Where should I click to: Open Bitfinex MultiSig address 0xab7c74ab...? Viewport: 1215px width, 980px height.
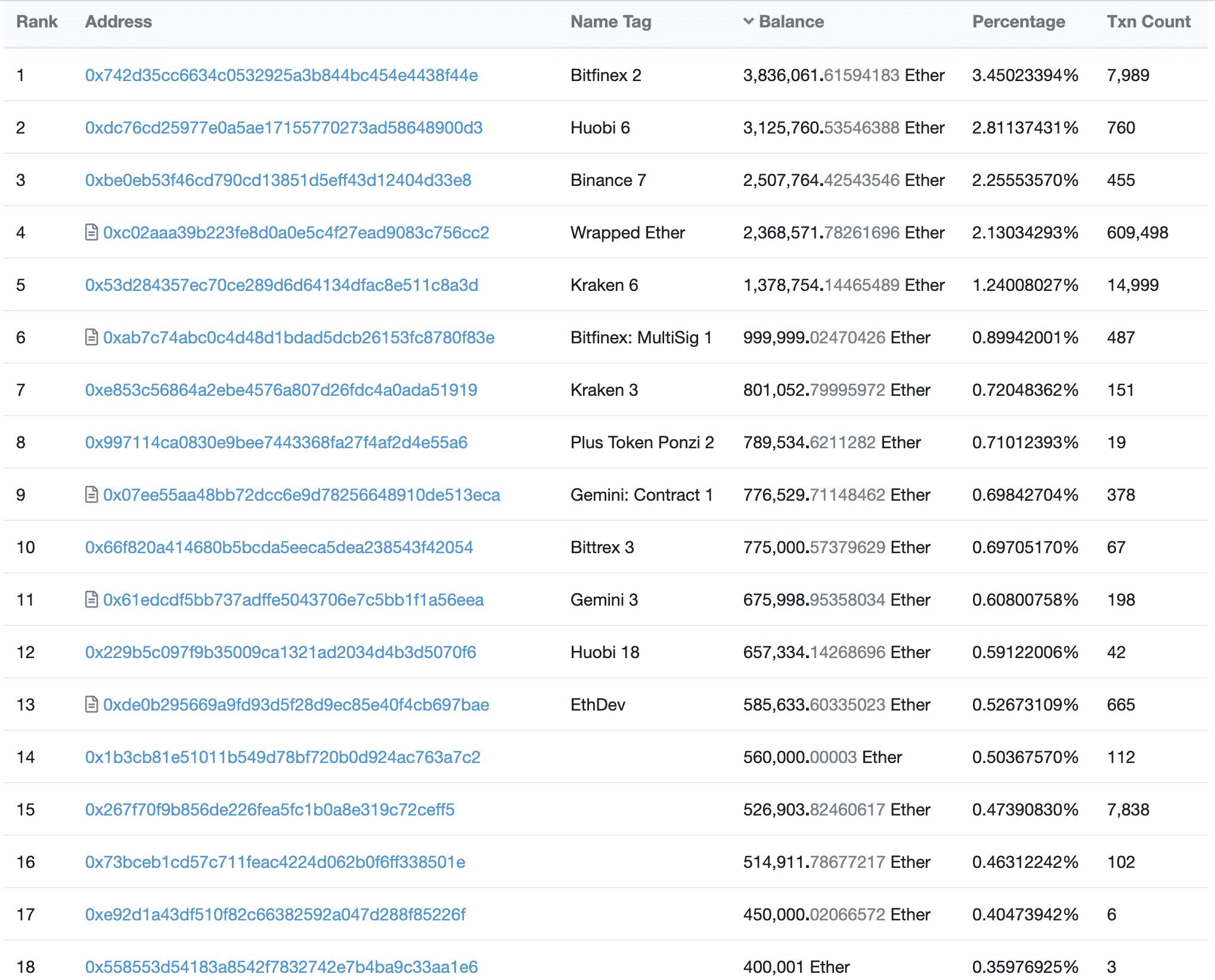[x=299, y=337]
